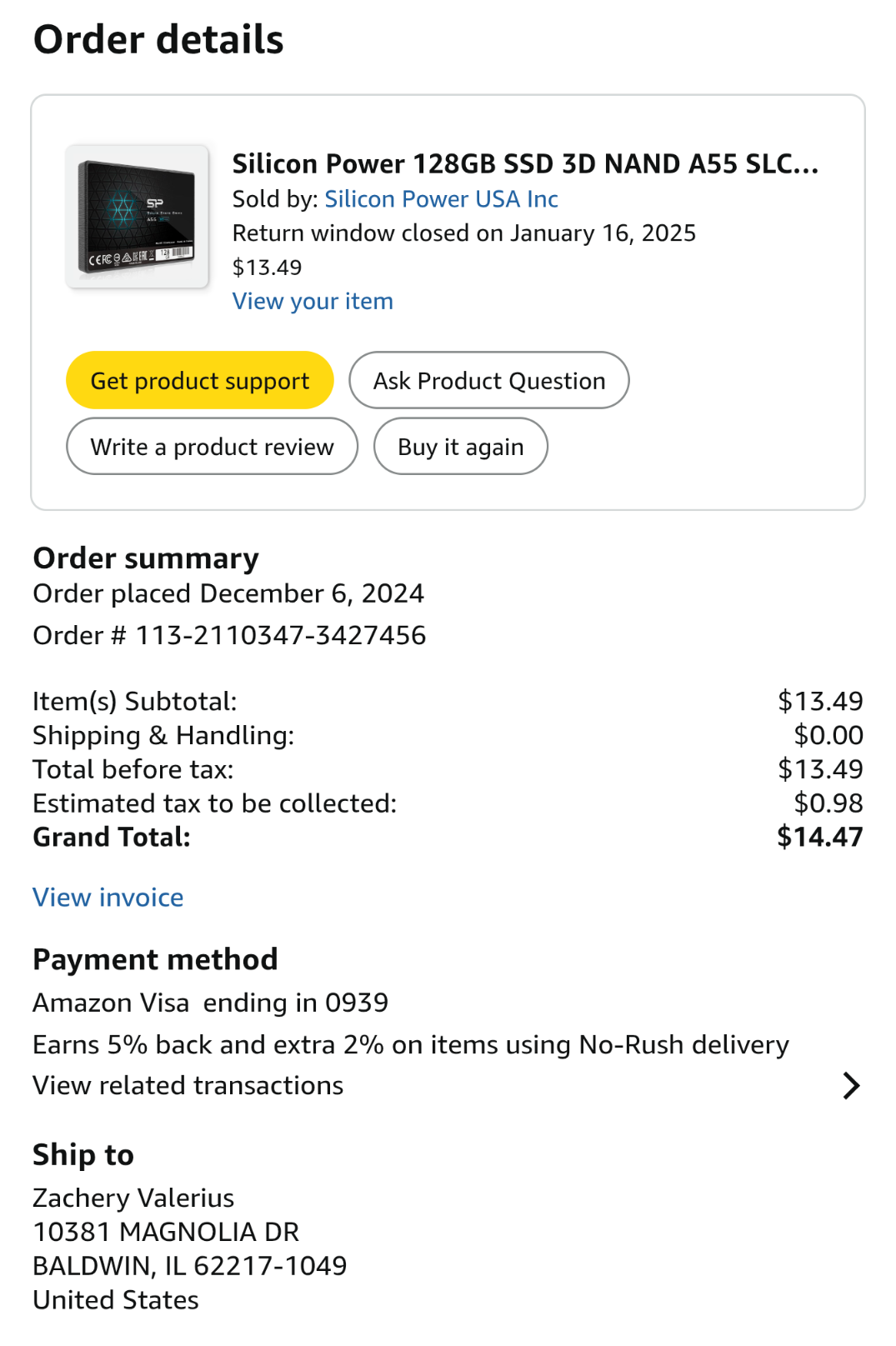Click the Amazon Visa ending in 0939 text

tap(210, 1003)
